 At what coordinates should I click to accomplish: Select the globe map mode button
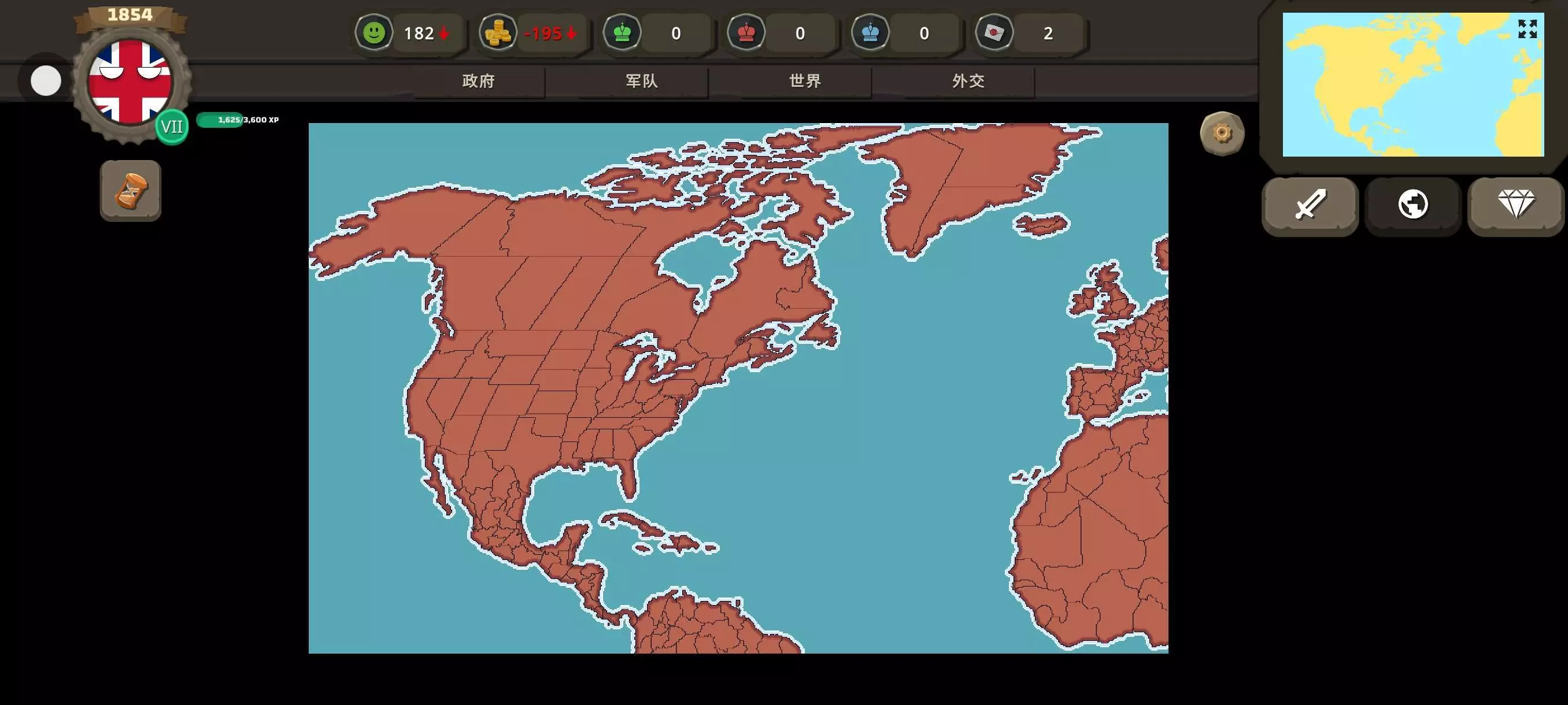(1413, 205)
